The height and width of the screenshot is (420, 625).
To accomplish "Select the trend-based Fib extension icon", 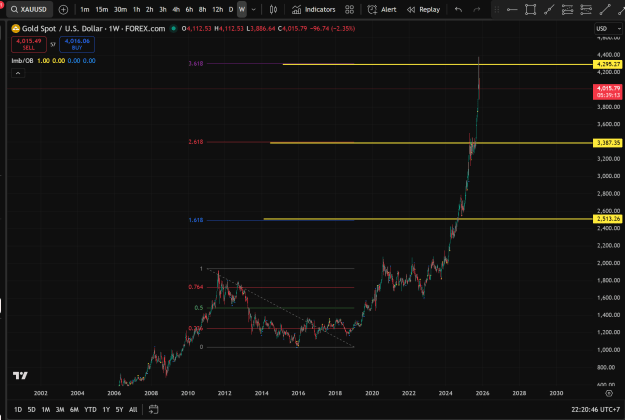I will point(586,10).
